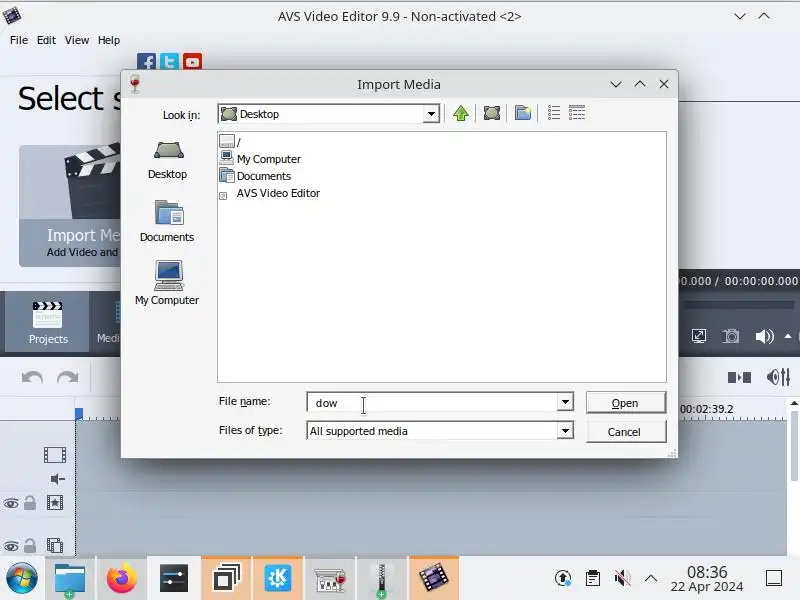Viewport: 800px width, 600px height.
Task: Open the Twitter share icon
Action: click(x=169, y=62)
